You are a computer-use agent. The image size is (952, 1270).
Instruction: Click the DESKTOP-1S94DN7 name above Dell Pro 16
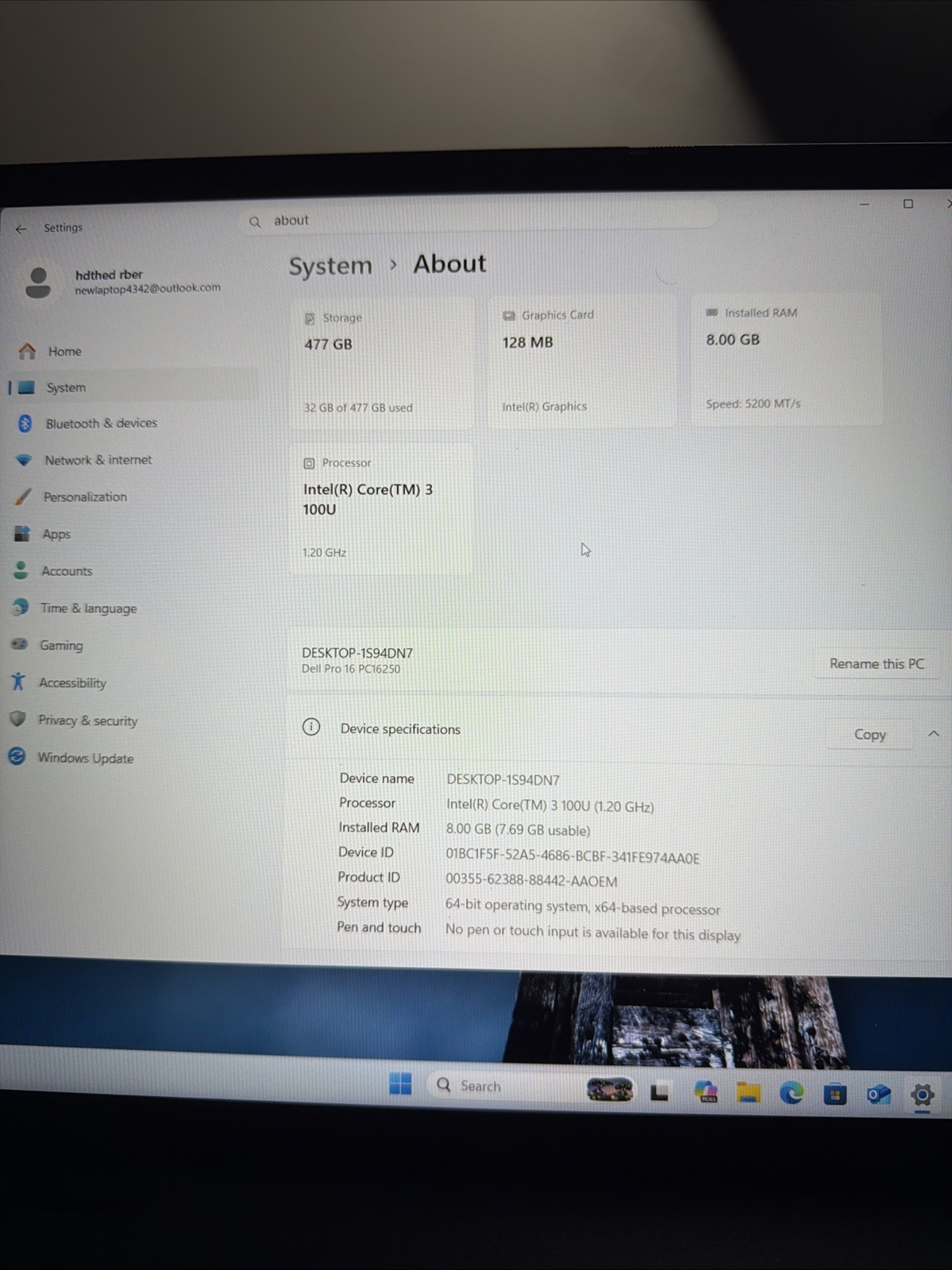tap(357, 653)
